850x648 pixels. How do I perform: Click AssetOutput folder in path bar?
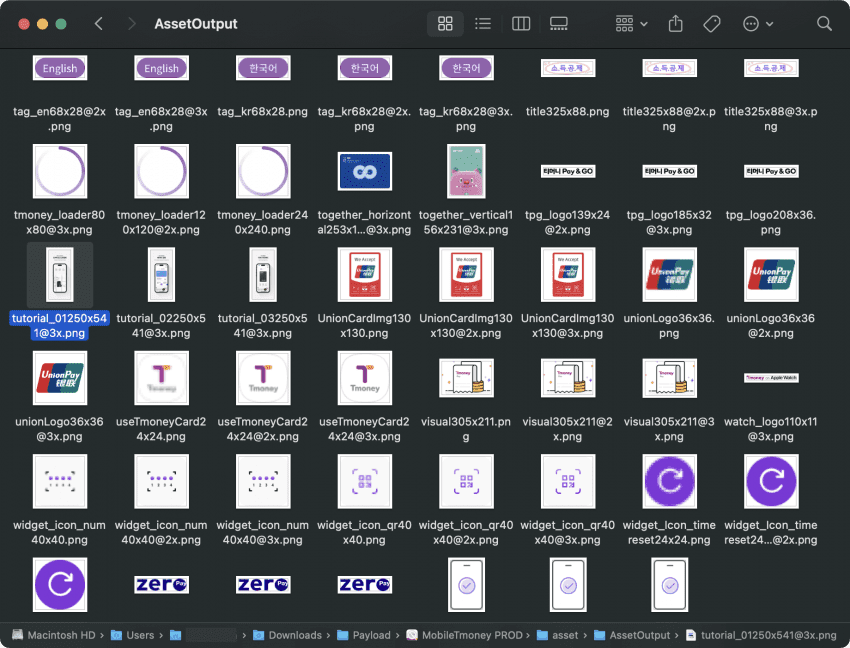tap(632, 635)
